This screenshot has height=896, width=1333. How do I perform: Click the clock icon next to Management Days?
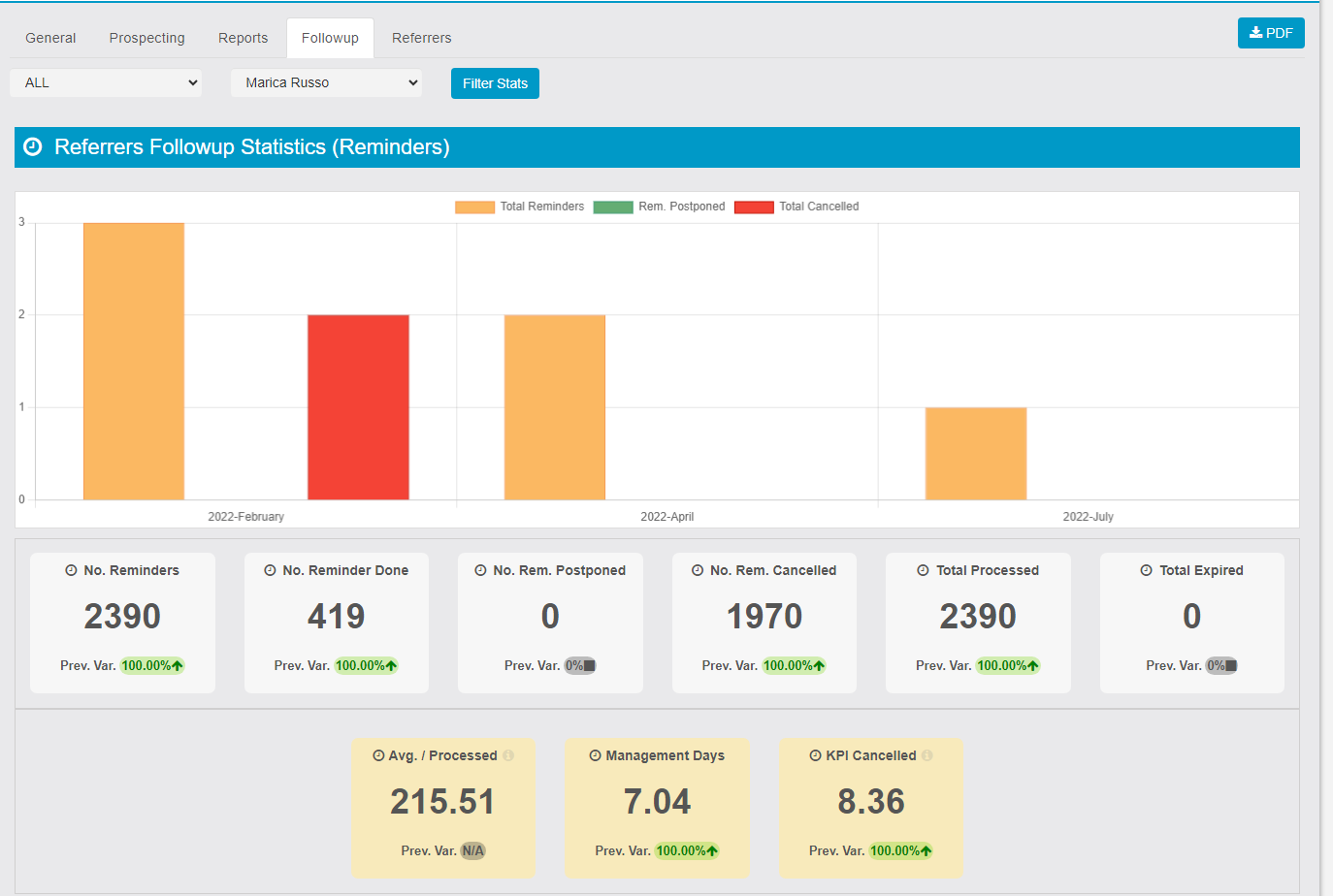click(595, 755)
